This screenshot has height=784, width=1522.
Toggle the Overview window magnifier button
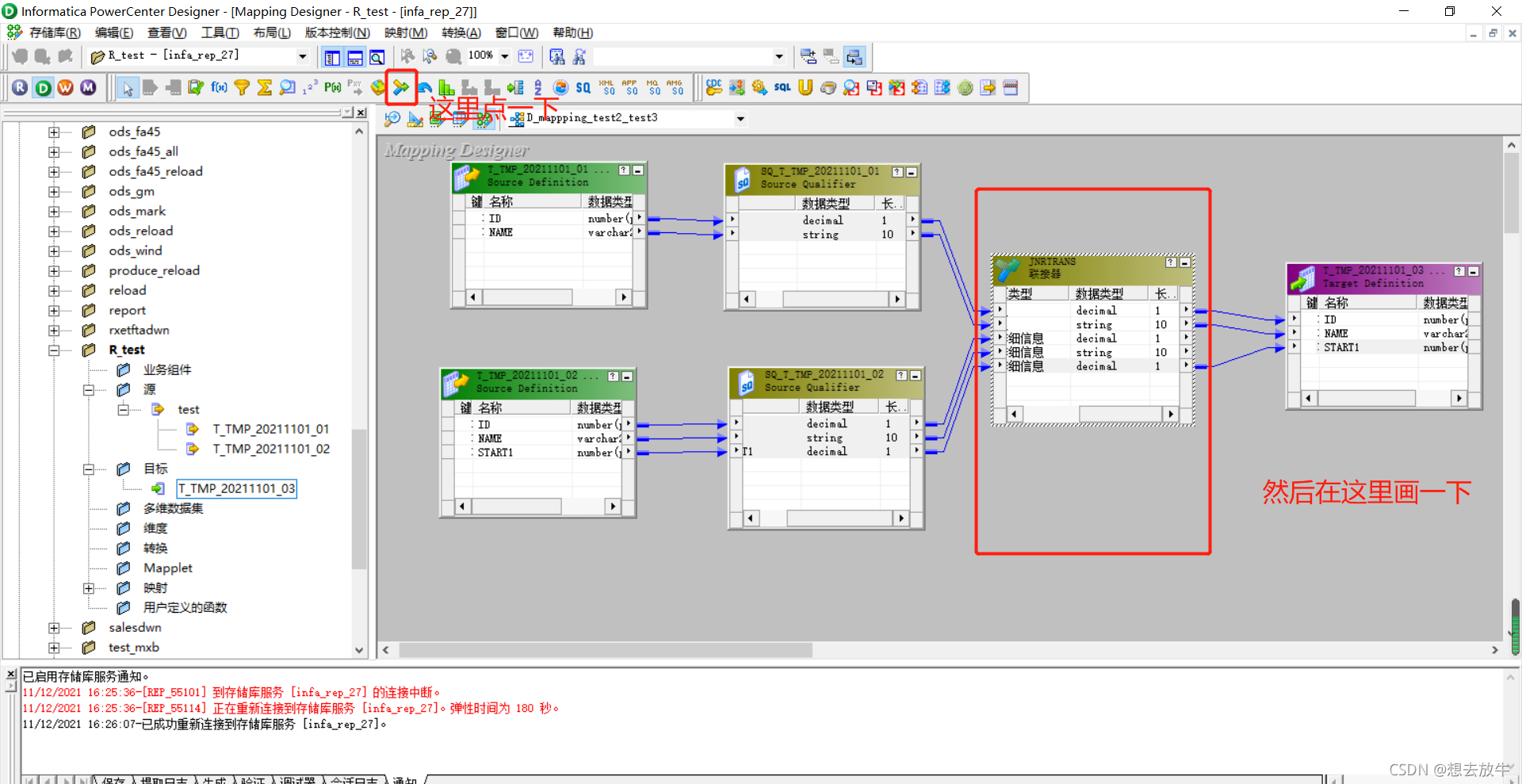tap(377, 57)
